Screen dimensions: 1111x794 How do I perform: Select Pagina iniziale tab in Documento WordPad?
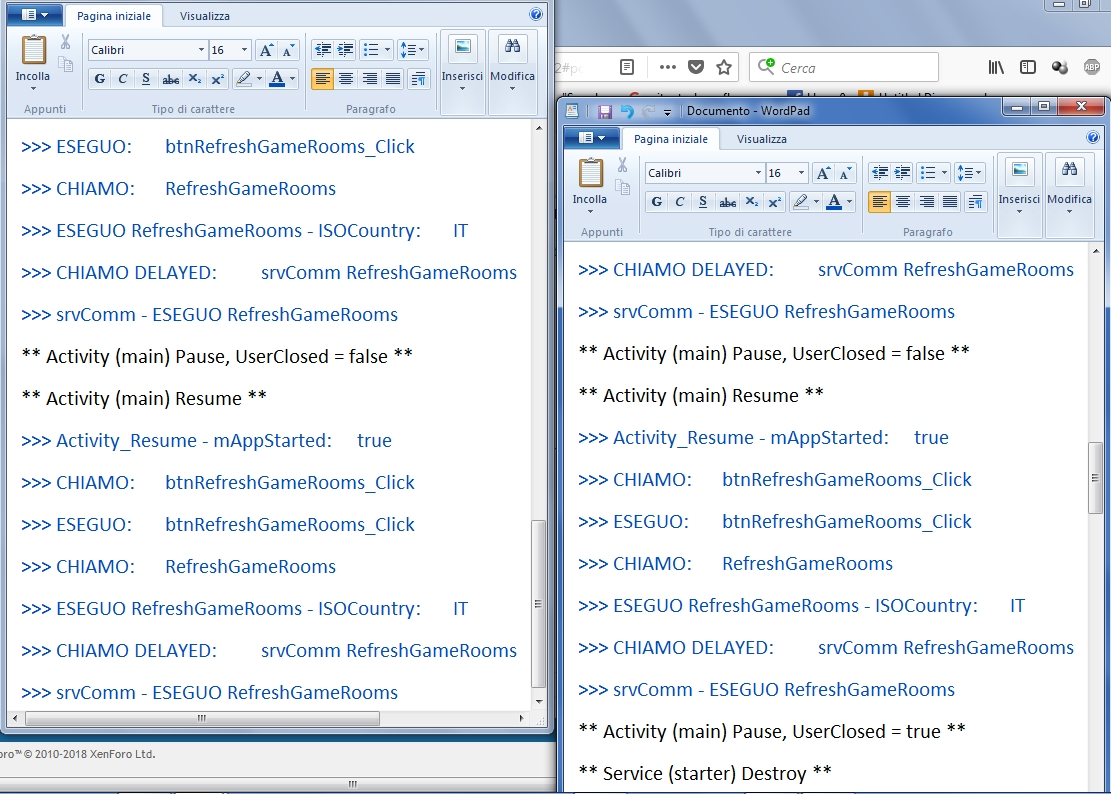pyautogui.click(x=670, y=139)
